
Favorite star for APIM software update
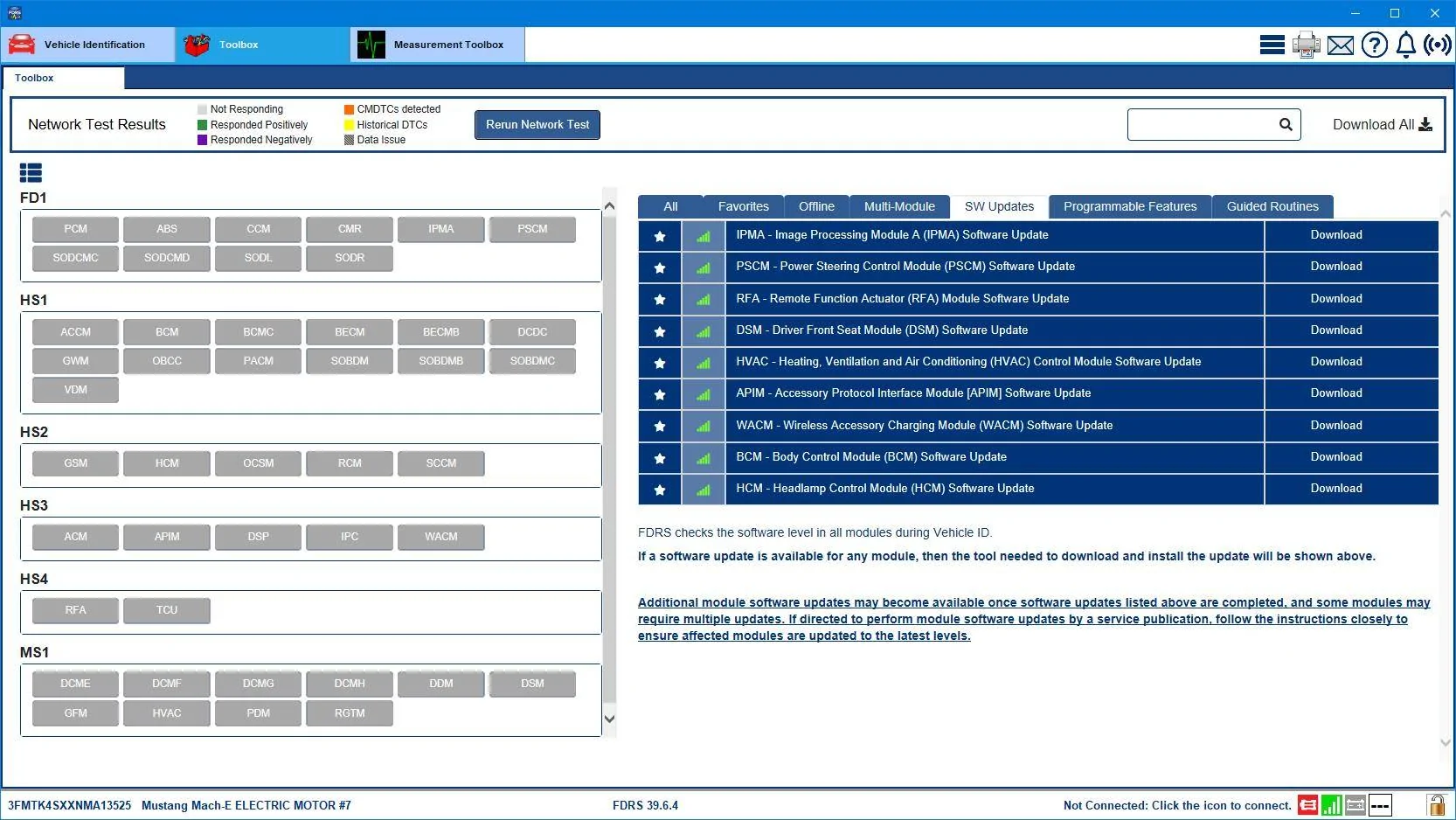coord(660,394)
